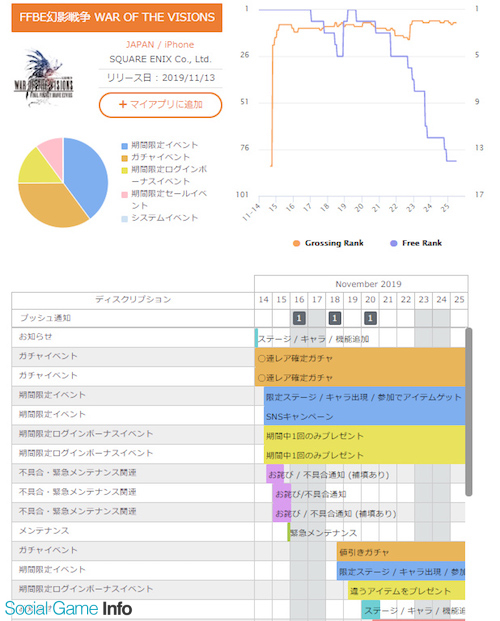Viewport: 500px width, 621px height.
Task: Open the SNSキャンペーン event bar
Action: click(365, 416)
